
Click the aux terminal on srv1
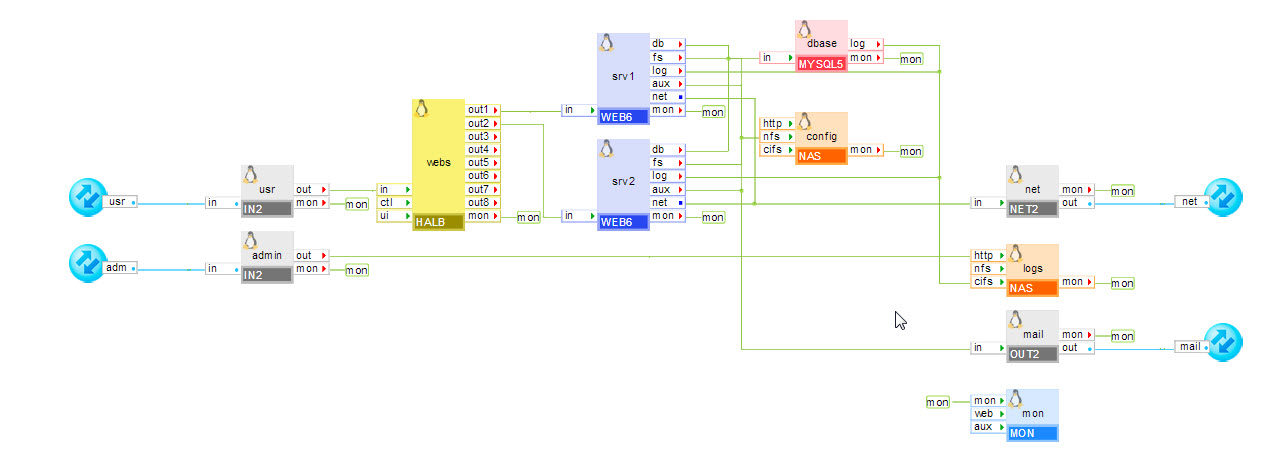(668, 83)
